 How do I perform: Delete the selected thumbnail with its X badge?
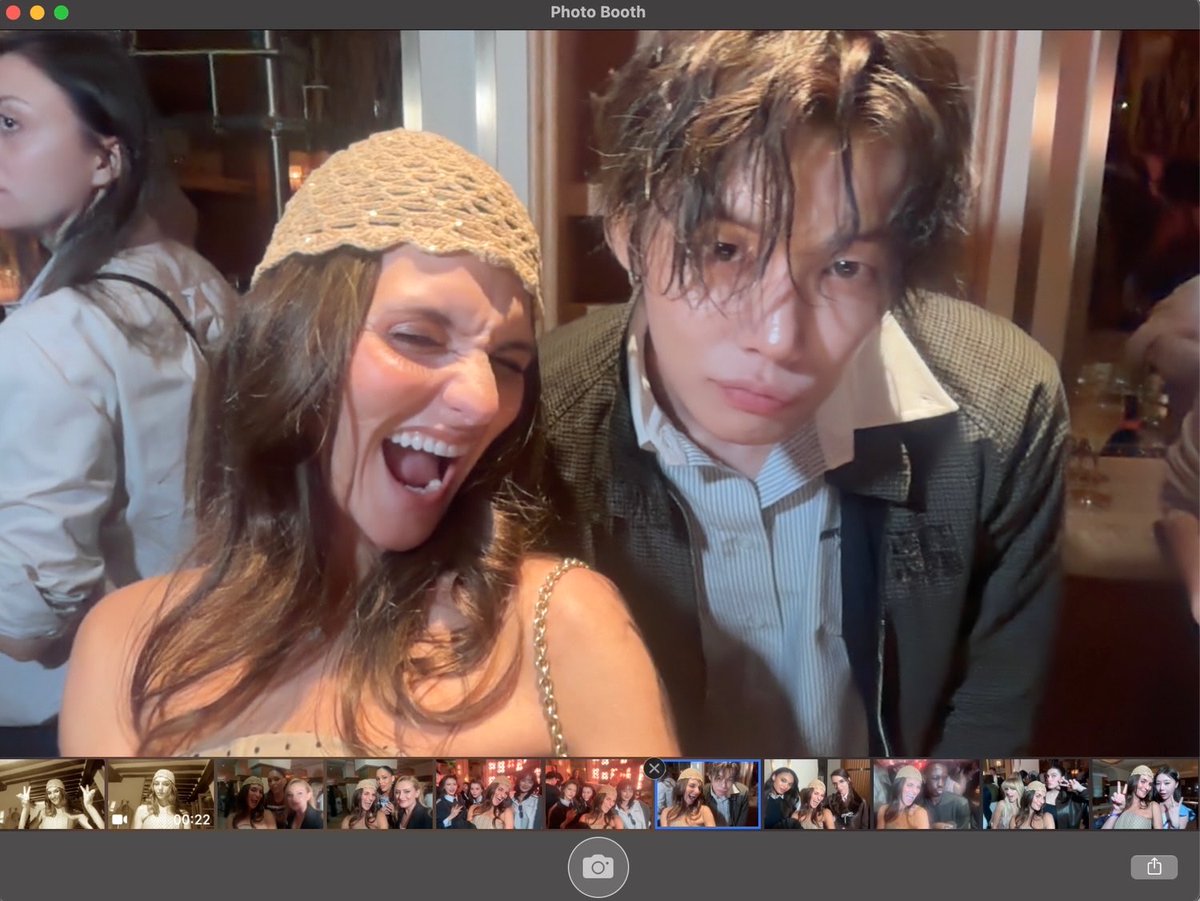[654, 768]
